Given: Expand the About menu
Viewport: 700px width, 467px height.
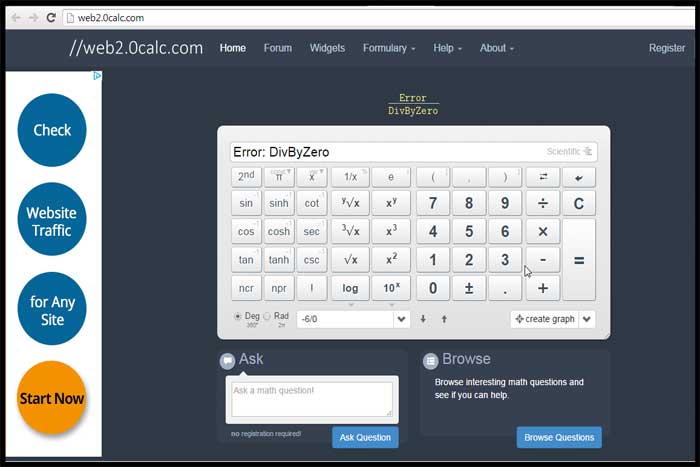Looking at the screenshot, I should point(497,48).
